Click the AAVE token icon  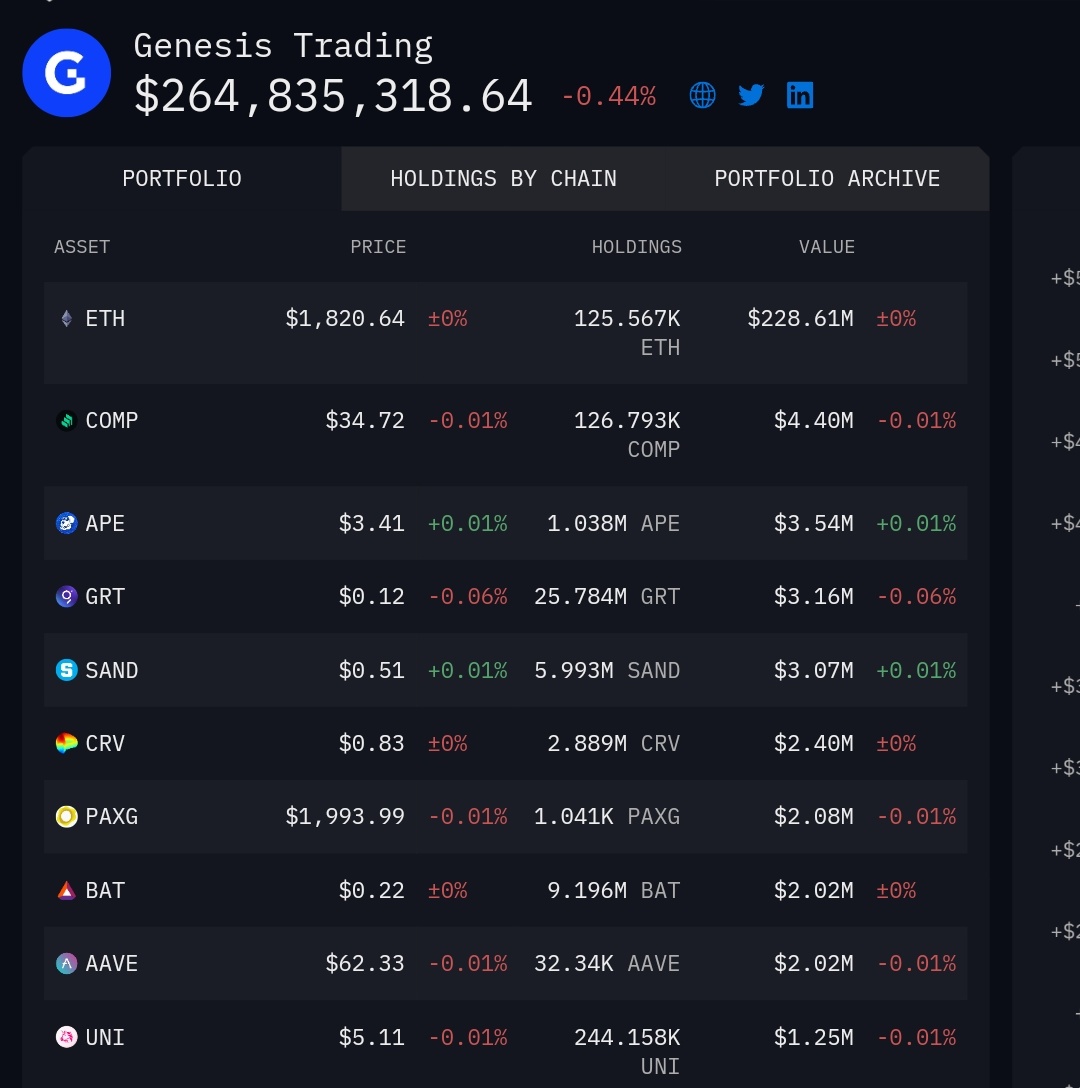click(67, 964)
